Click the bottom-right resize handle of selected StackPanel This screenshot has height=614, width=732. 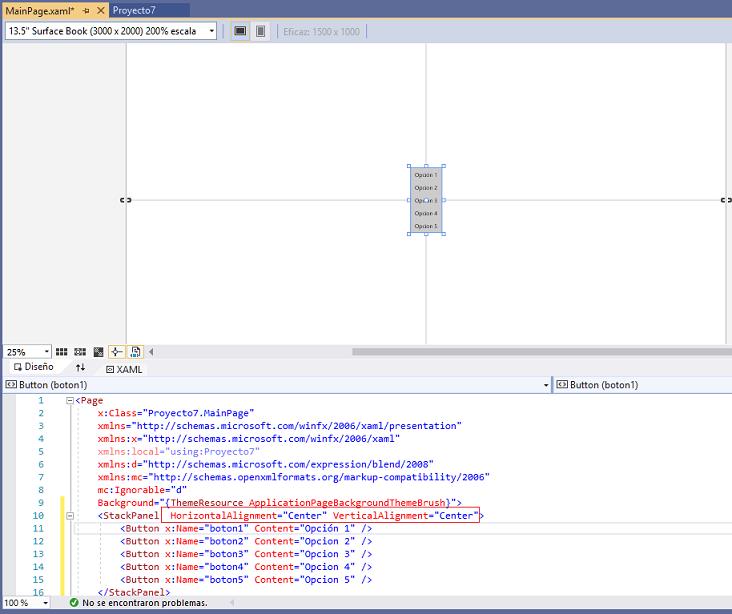(x=443, y=234)
